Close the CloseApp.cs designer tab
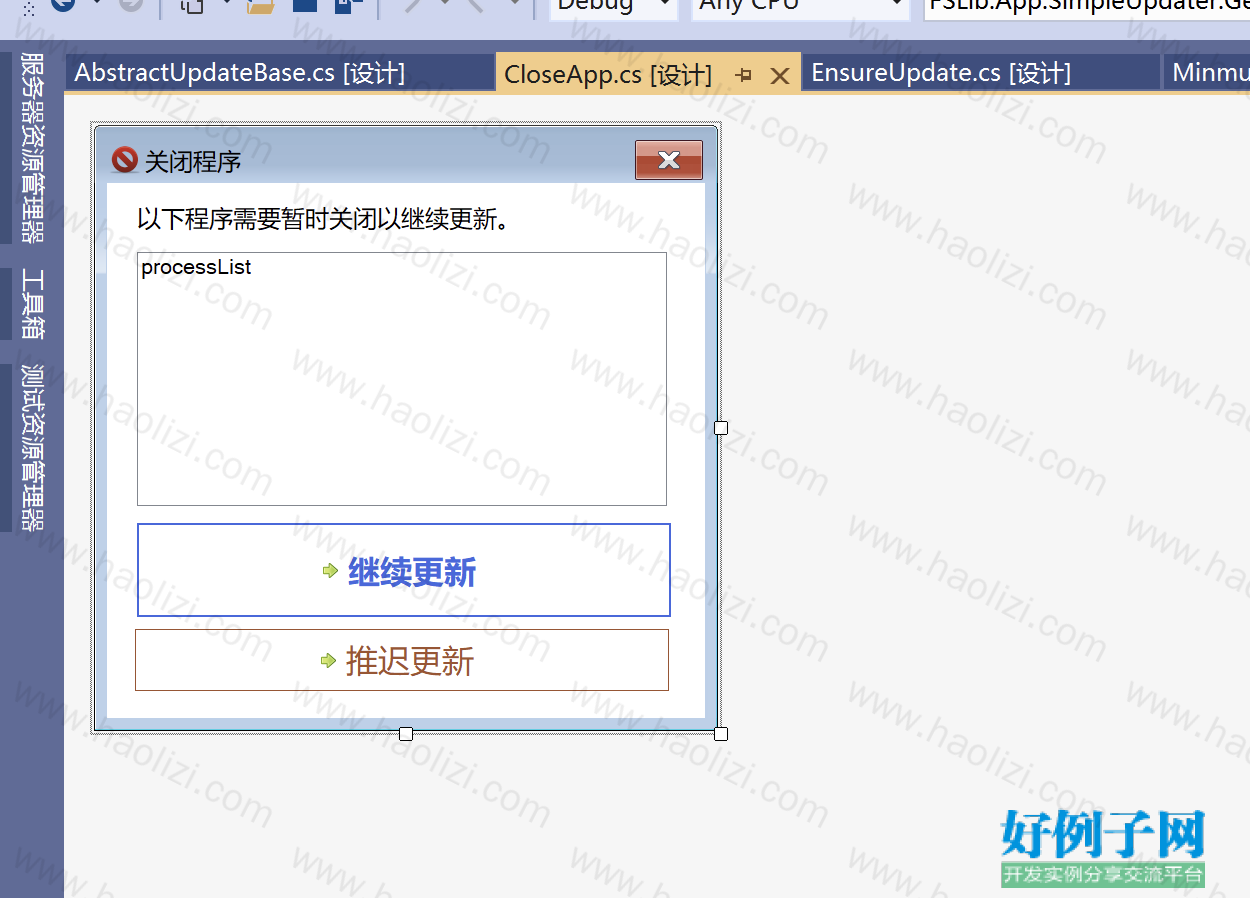 pyautogui.click(x=781, y=75)
